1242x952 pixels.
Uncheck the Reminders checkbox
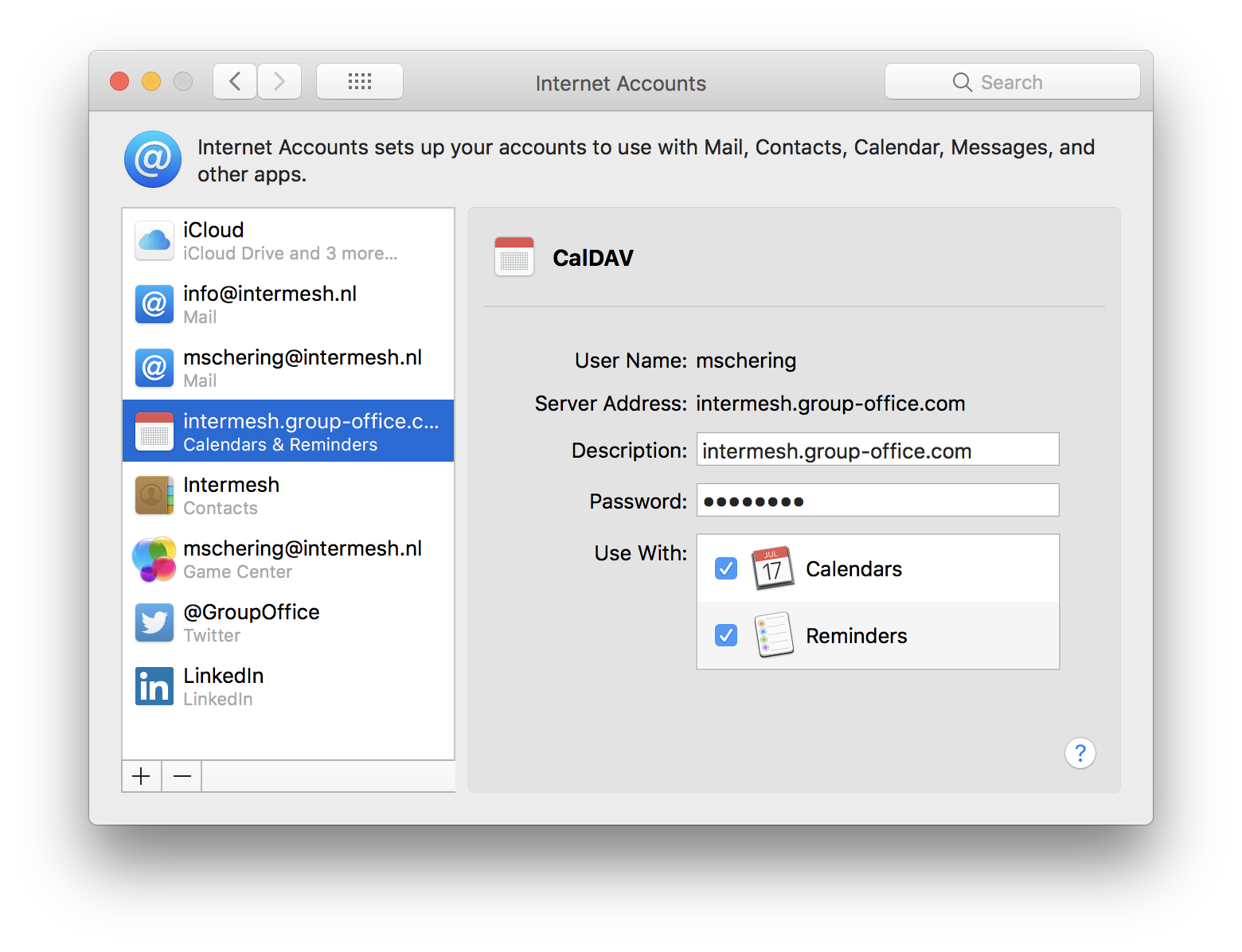coord(726,635)
